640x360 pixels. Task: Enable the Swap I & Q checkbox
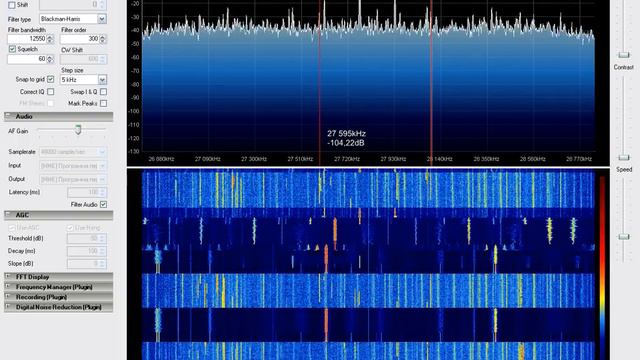point(104,92)
